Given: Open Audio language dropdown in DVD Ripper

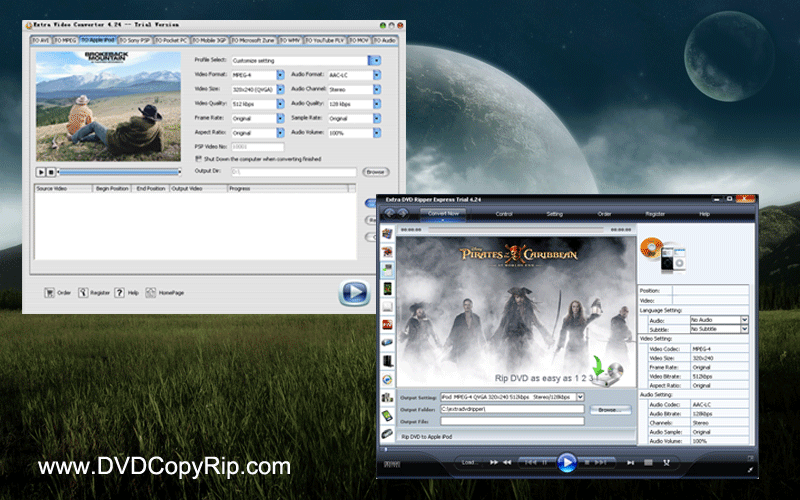Looking at the screenshot, I should click(744, 320).
